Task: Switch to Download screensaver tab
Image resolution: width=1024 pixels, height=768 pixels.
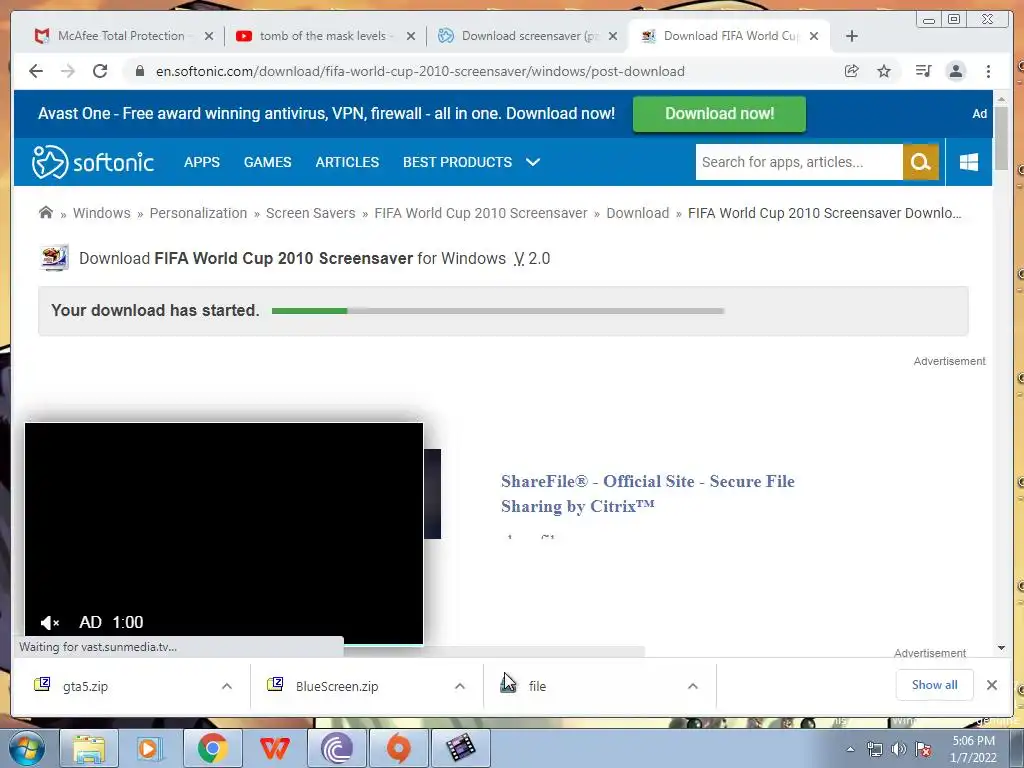Action: click(526, 36)
